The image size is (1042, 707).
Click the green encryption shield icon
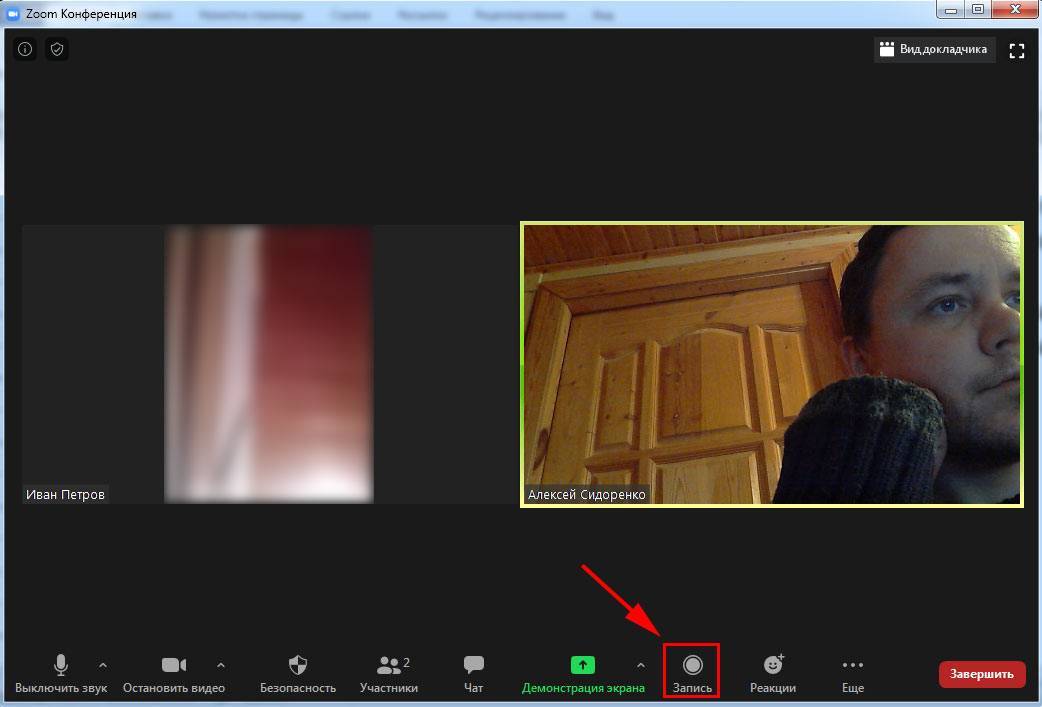click(57, 49)
